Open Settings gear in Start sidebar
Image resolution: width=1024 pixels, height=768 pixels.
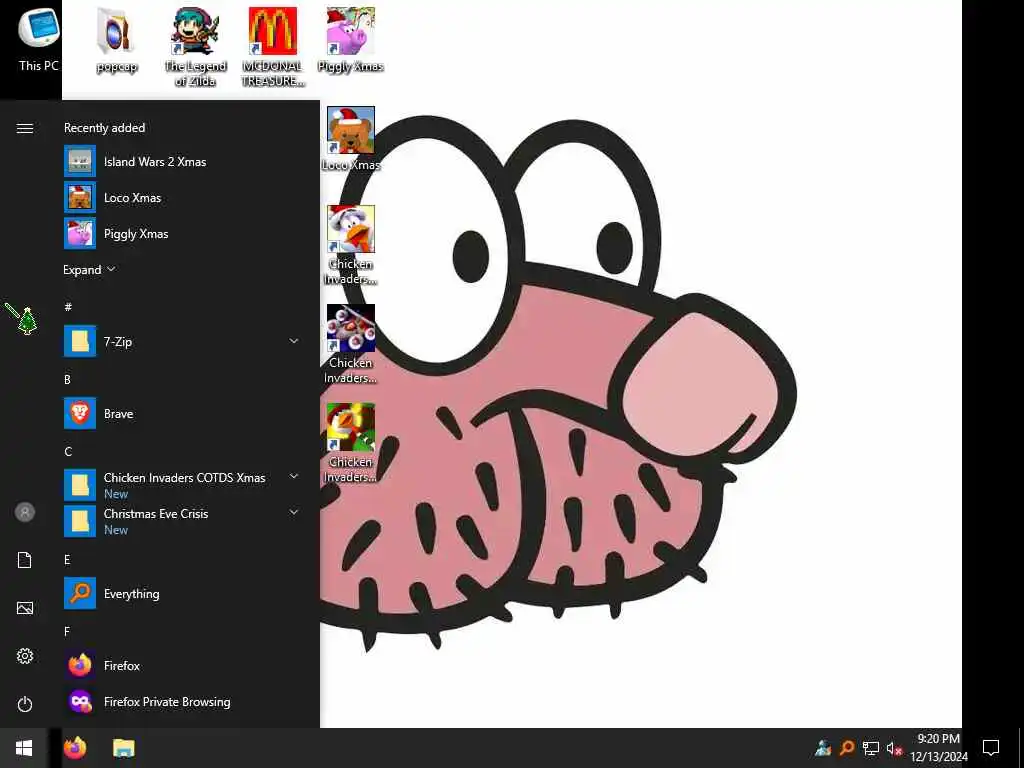pos(25,656)
